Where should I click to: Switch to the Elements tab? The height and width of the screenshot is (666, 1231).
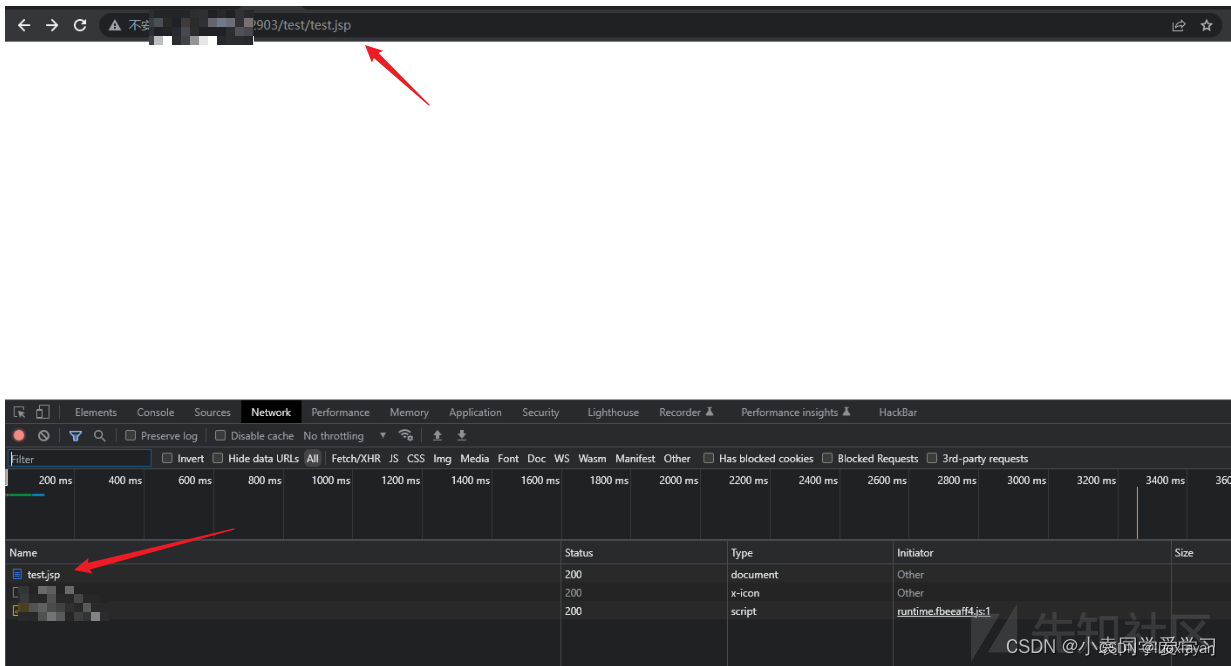click(96, 412)
